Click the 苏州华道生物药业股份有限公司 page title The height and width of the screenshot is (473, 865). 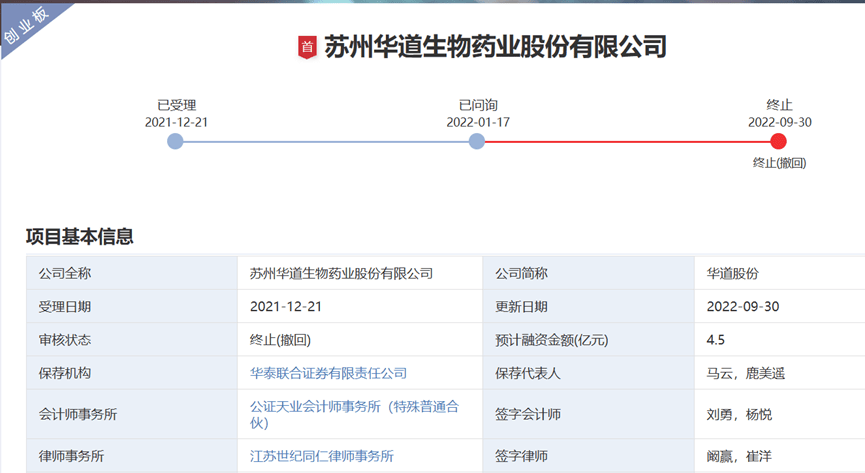[x=495, y=47]
